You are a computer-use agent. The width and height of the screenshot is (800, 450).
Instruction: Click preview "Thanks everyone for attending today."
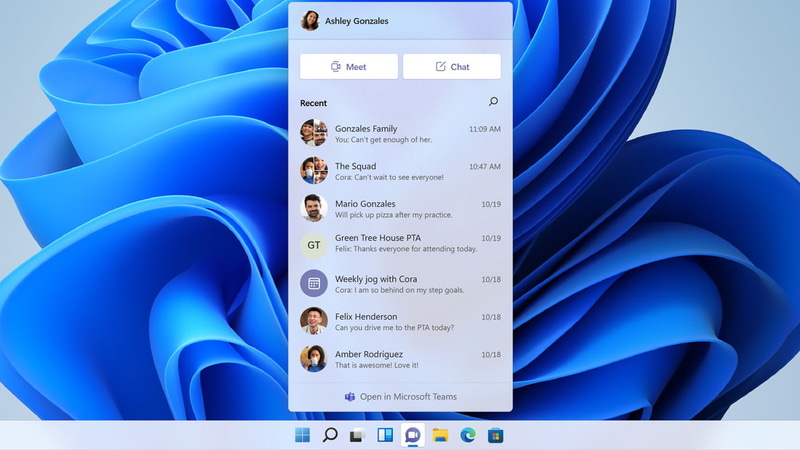tap(415, 248)
